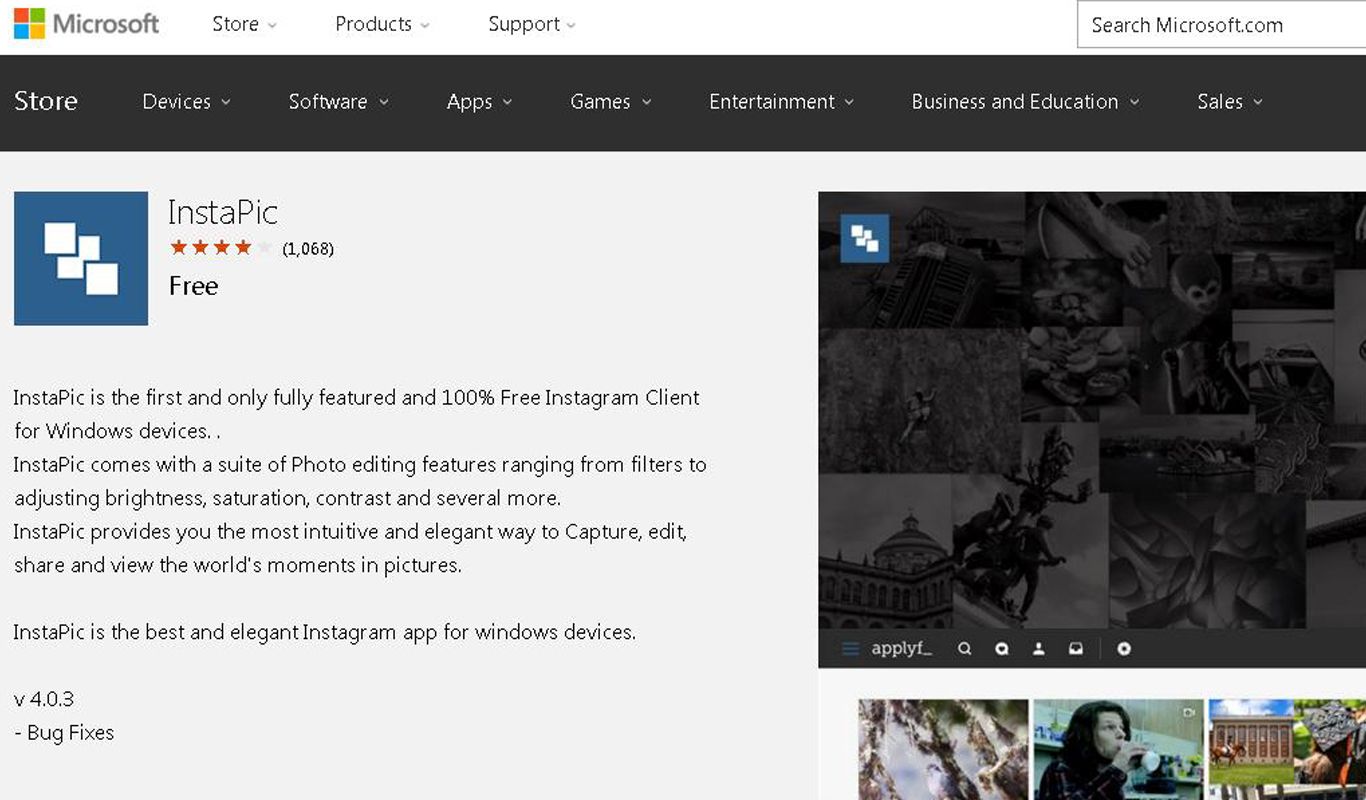
Task: Click the profile person icon in app preview bar
Action: [x=1039, y=649]
